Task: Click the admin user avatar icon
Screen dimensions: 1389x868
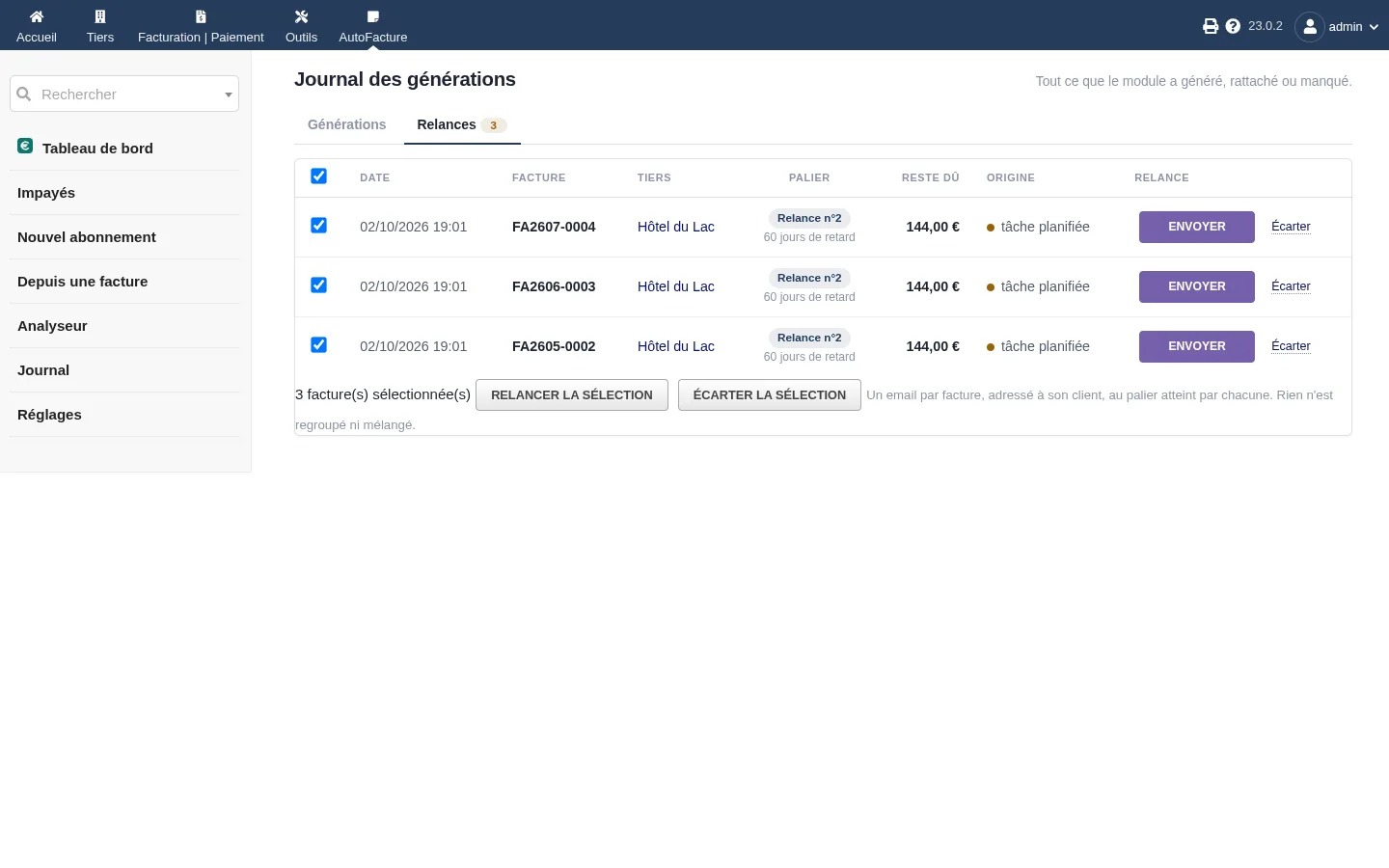Action: [x=1310, y=27]
